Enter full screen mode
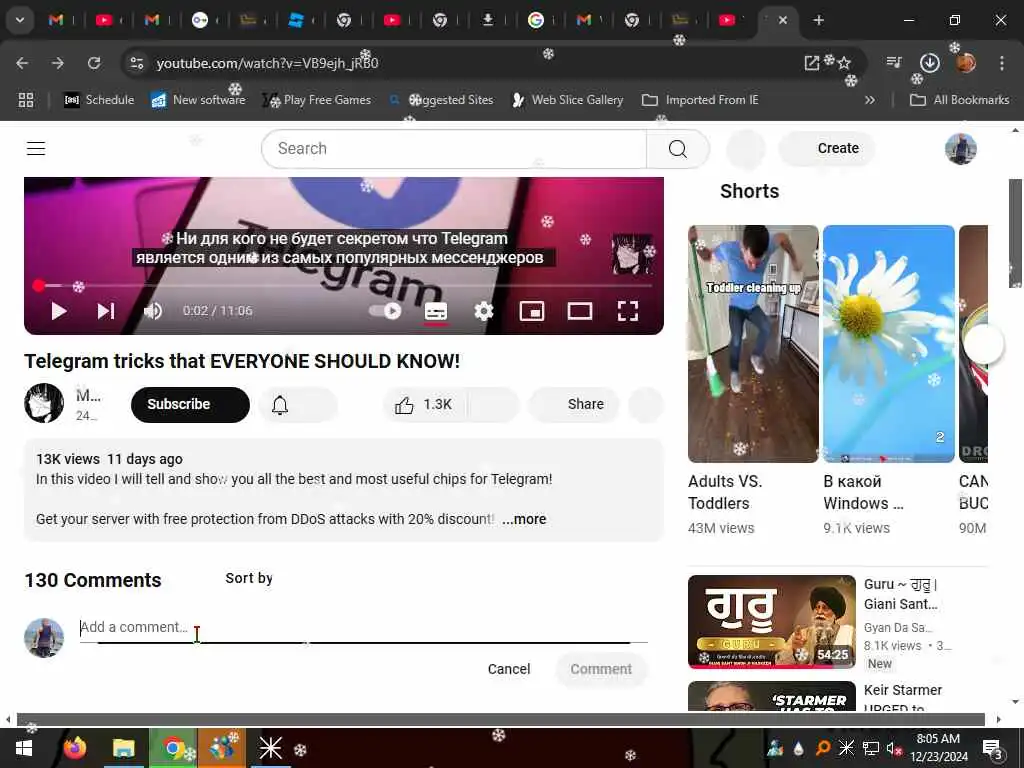 point(628,311)
